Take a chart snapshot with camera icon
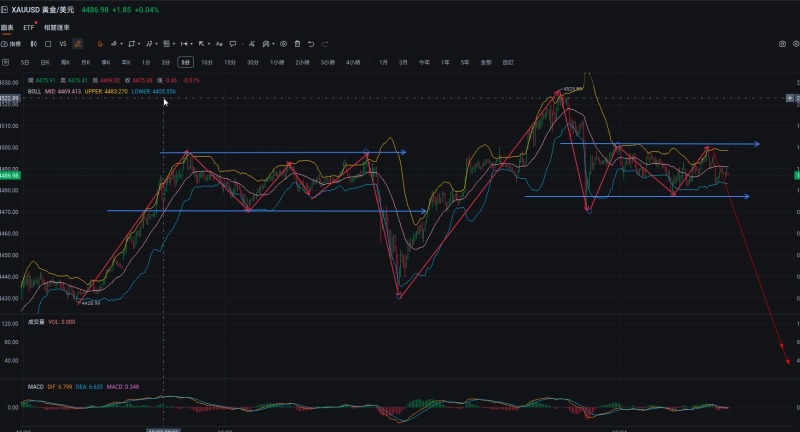 coord(782,44)
